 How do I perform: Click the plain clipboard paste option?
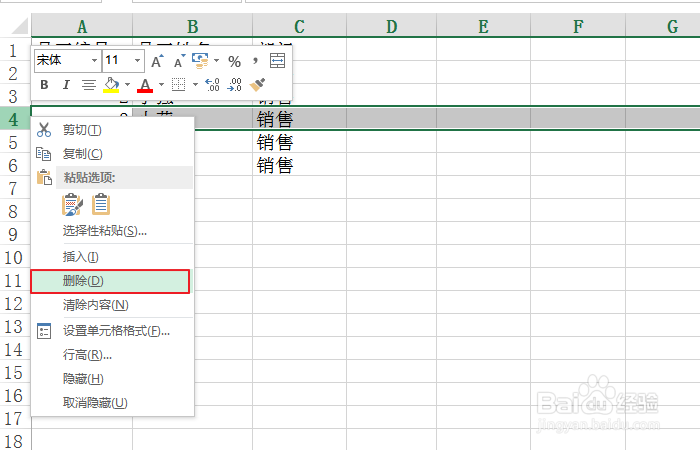pyautogui.click(x=101, y=204)
